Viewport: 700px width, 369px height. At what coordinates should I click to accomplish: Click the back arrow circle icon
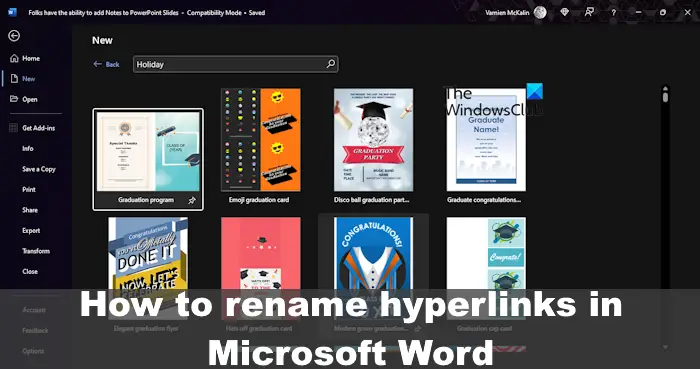pos(14,36)
